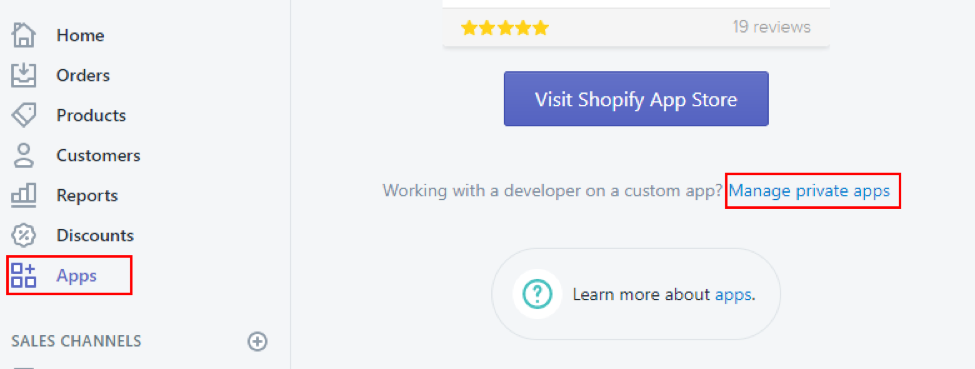975x369 pixels.
Task: Click the Home house icon
Action: (24, 35)
